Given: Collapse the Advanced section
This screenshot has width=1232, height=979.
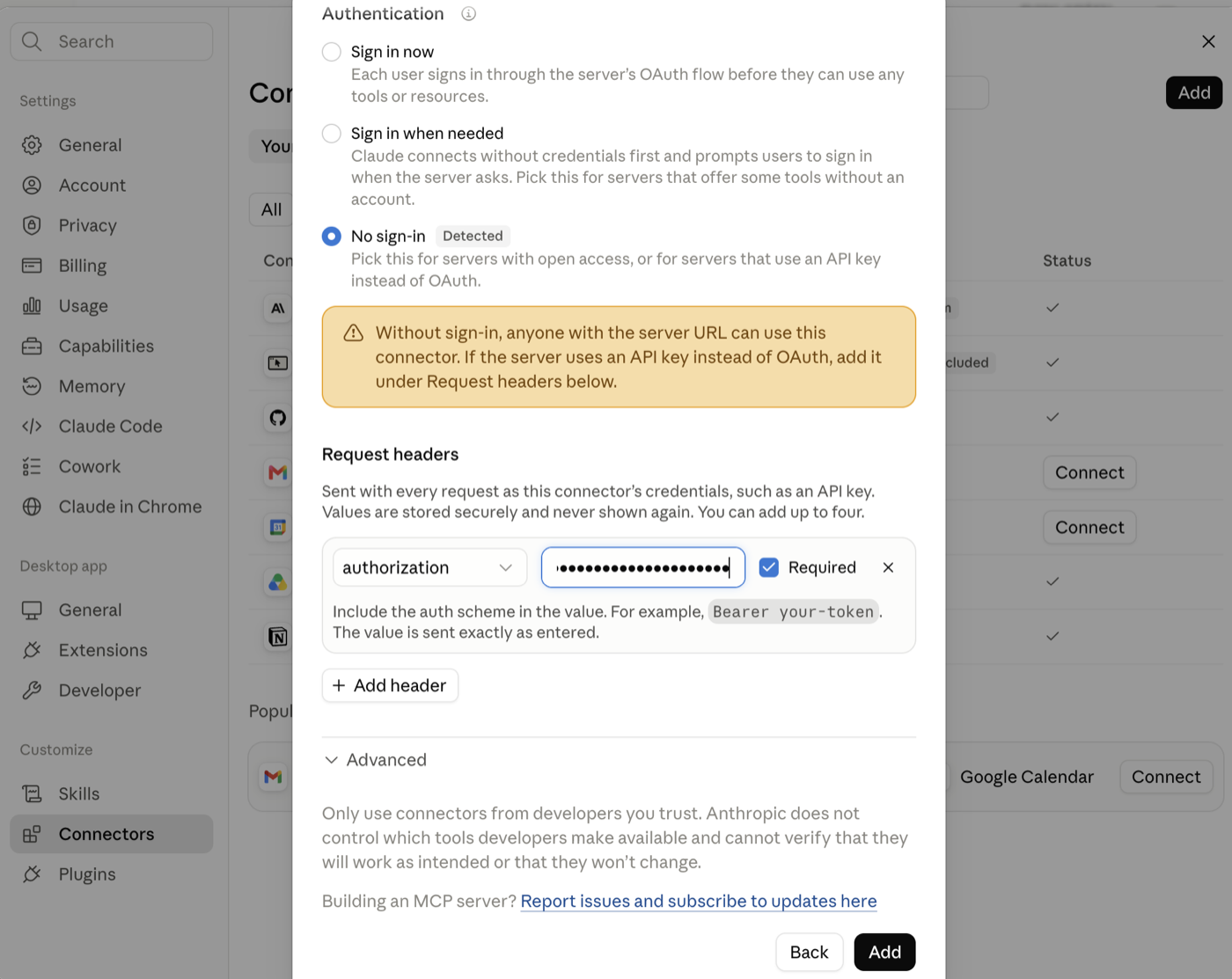Looking at the screenshot, I should click(376, 760).
